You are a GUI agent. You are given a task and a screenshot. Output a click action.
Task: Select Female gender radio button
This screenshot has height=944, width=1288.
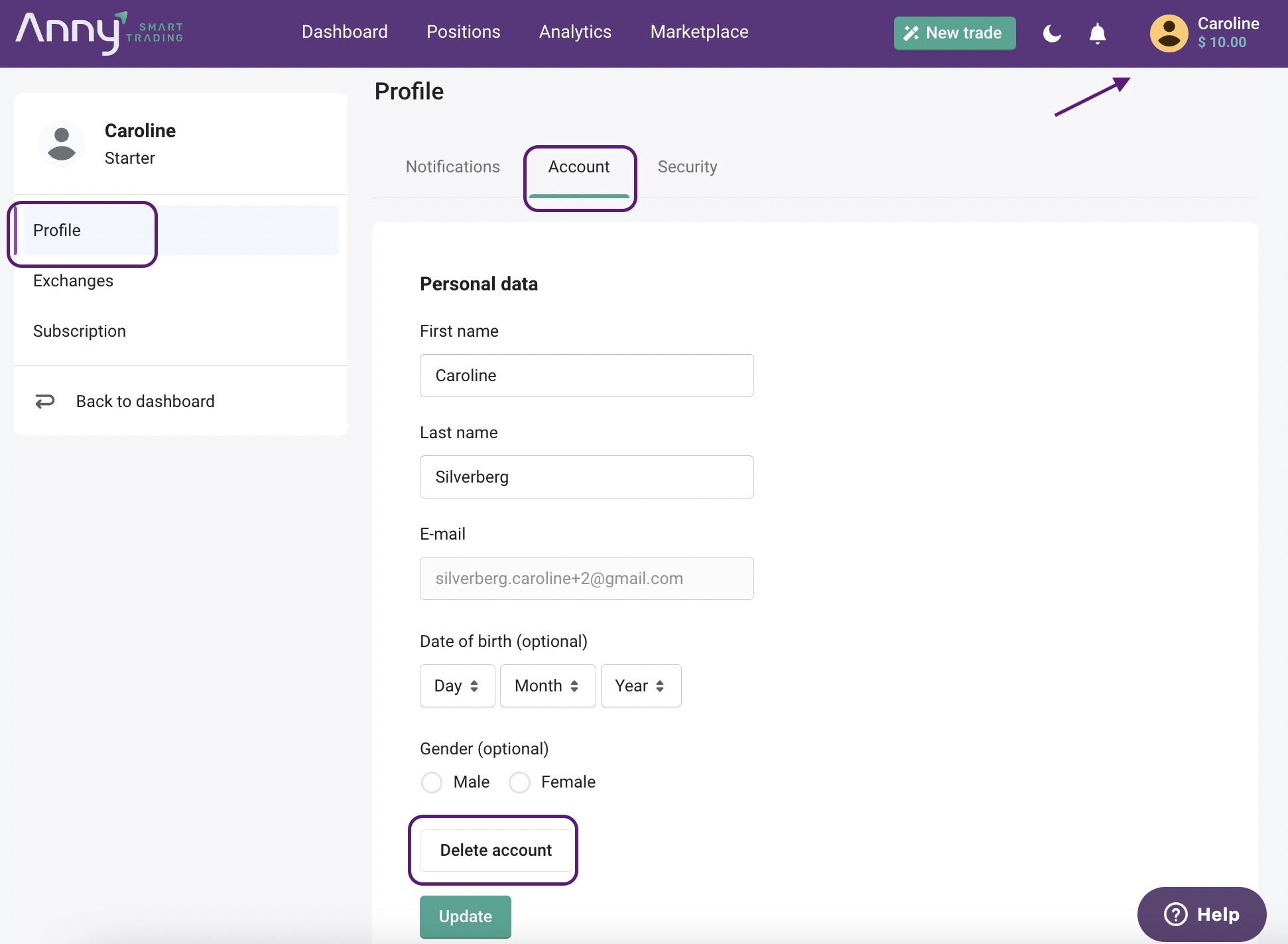519,782
